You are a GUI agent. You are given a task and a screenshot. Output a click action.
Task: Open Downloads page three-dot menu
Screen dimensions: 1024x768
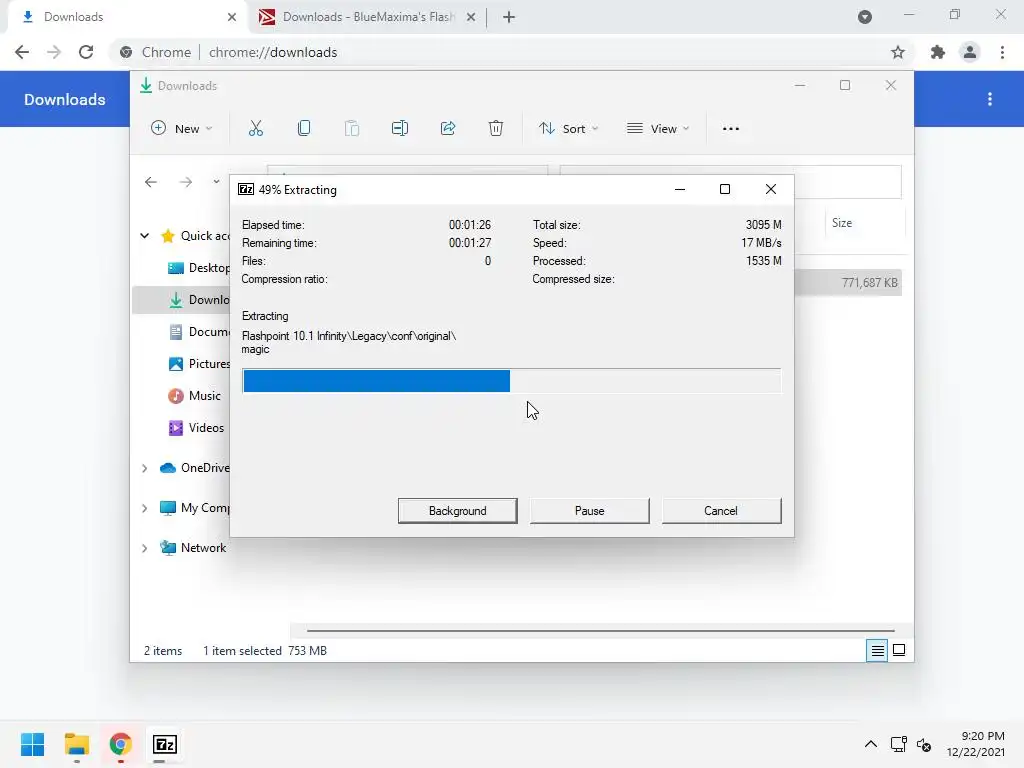(990, 99)
